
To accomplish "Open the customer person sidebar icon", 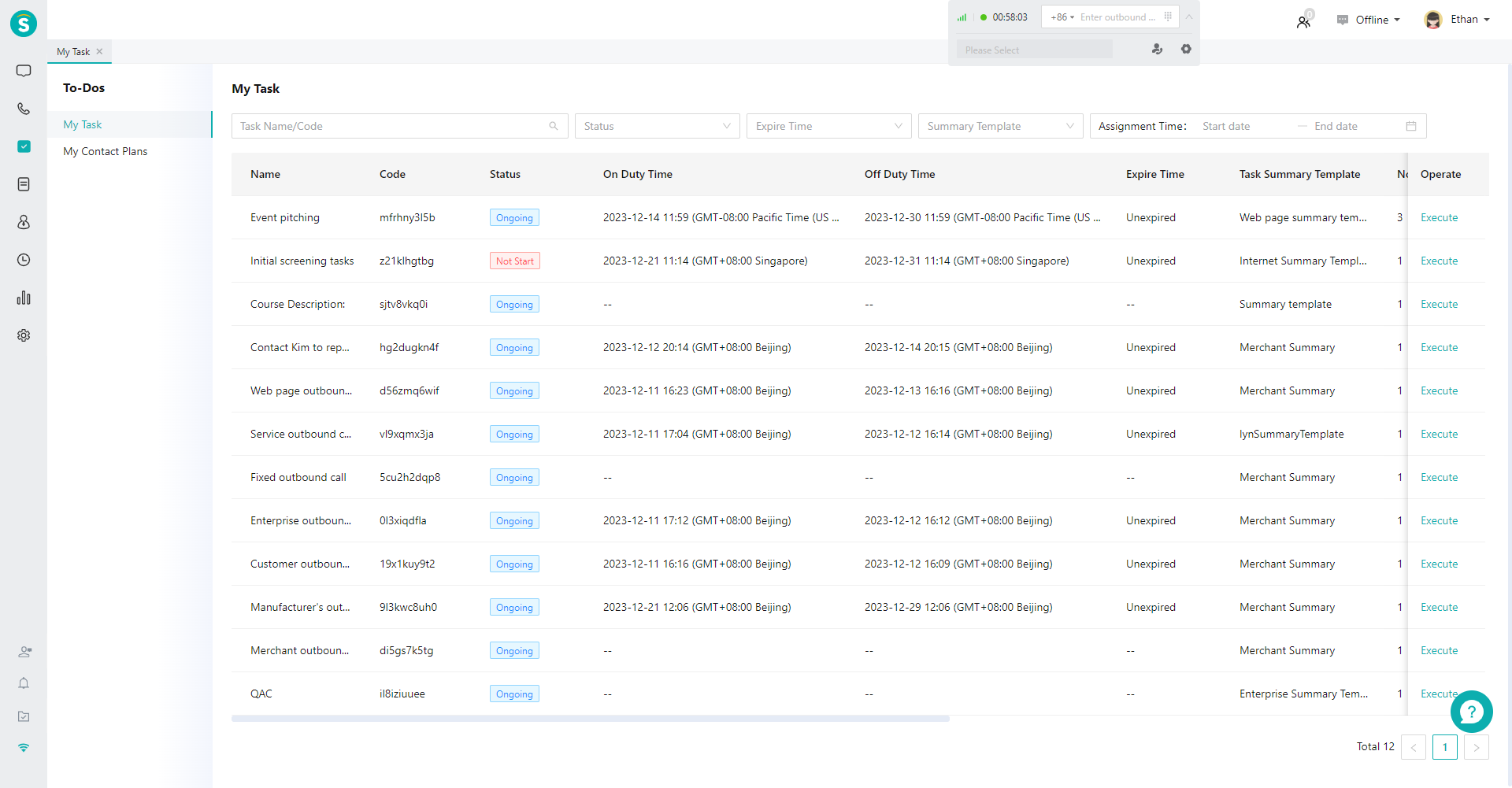I will point(24,222).
